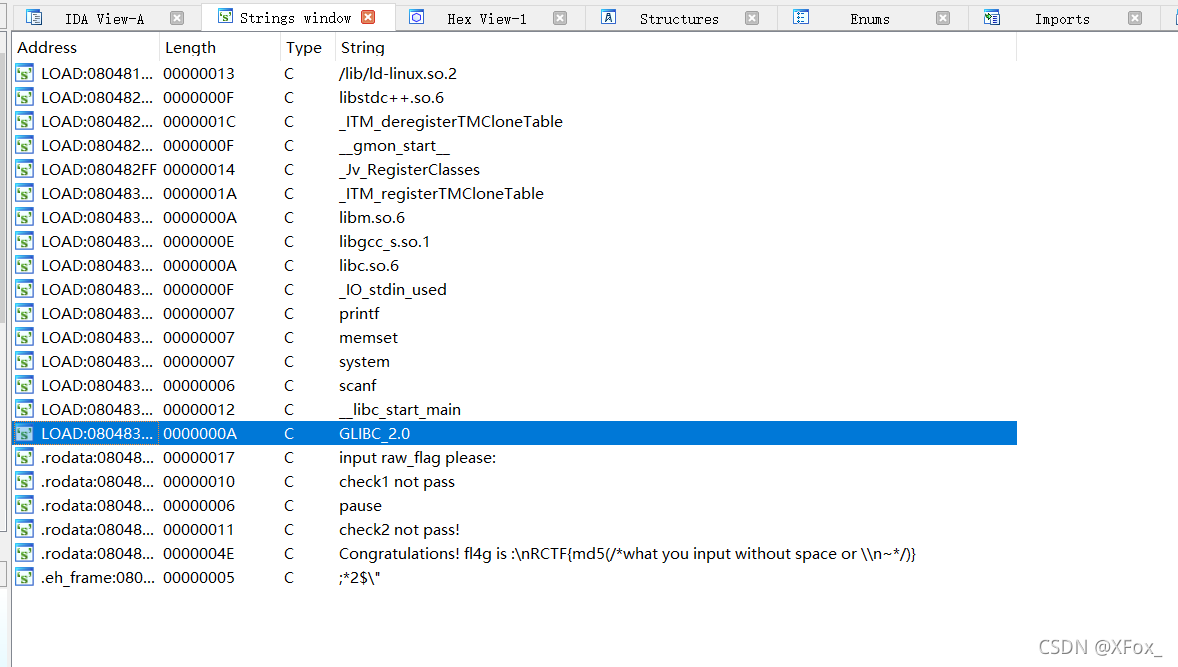Click string icon of _ITM_registerTMCloneTable row
This screenshot has height=667, width=1178.
(x=25, y=194)
